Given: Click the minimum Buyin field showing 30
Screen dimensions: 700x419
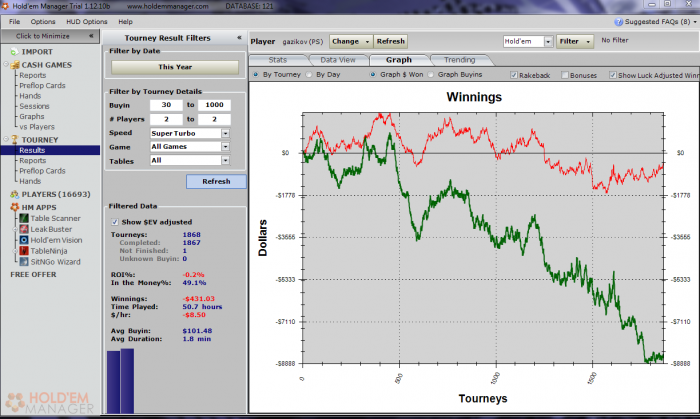Looking at the screenshot, I should pos(166,105).
